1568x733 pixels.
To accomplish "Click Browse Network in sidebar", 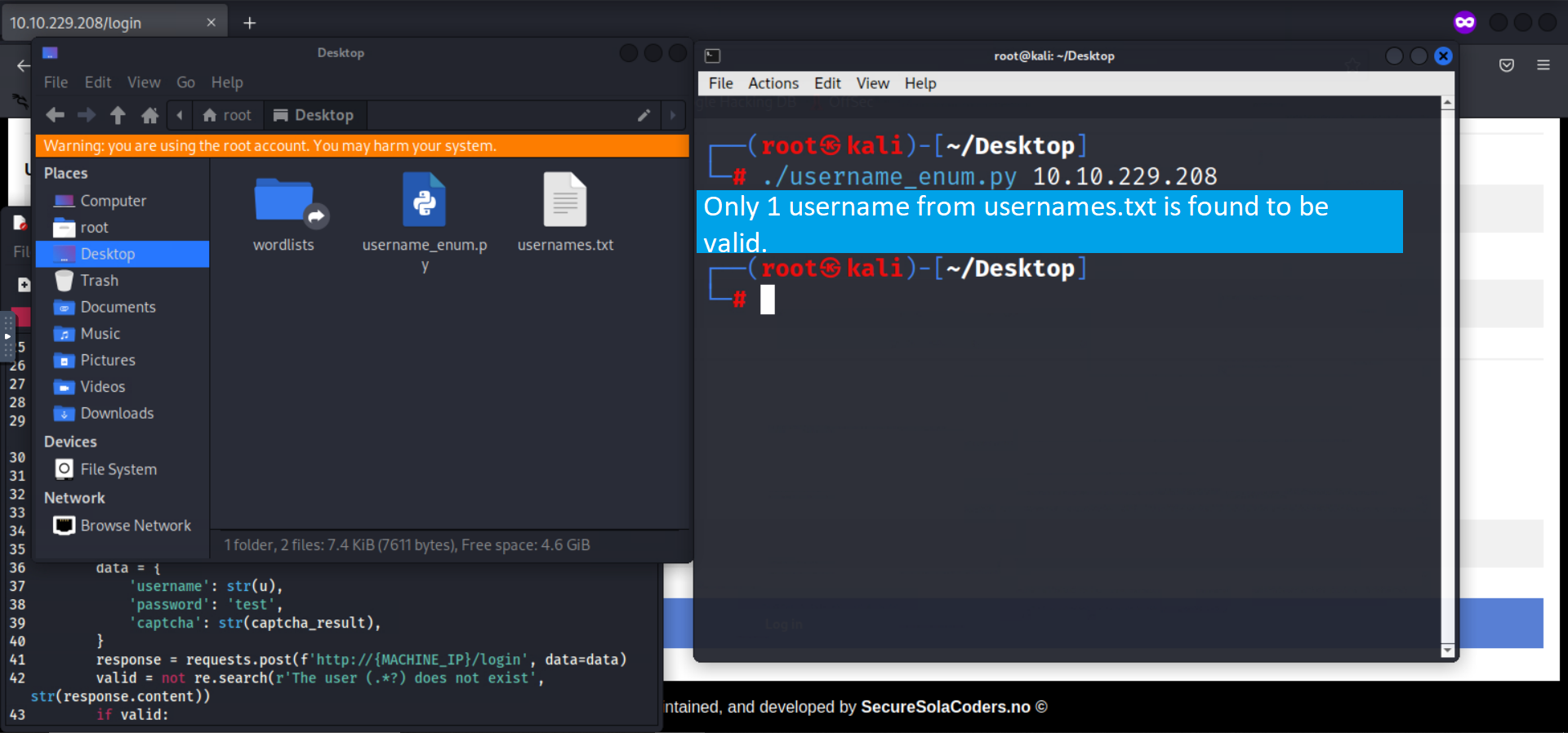I will [x=135, y=526].
